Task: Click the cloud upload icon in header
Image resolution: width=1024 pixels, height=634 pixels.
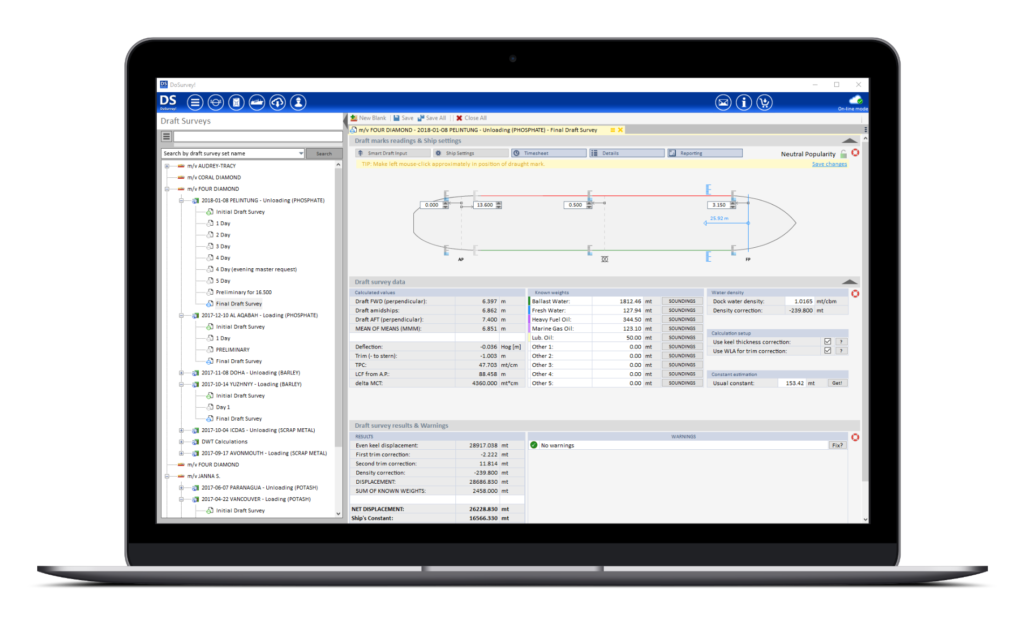Action: click(278, 102)
